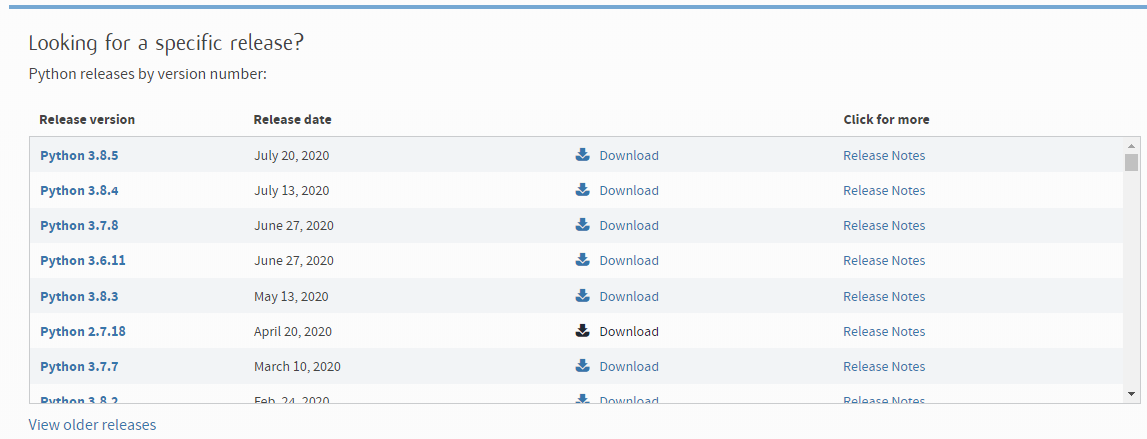Click the Python releases by version number text
The height and width of the screenshot is (439, 1147).
(148, 75)
